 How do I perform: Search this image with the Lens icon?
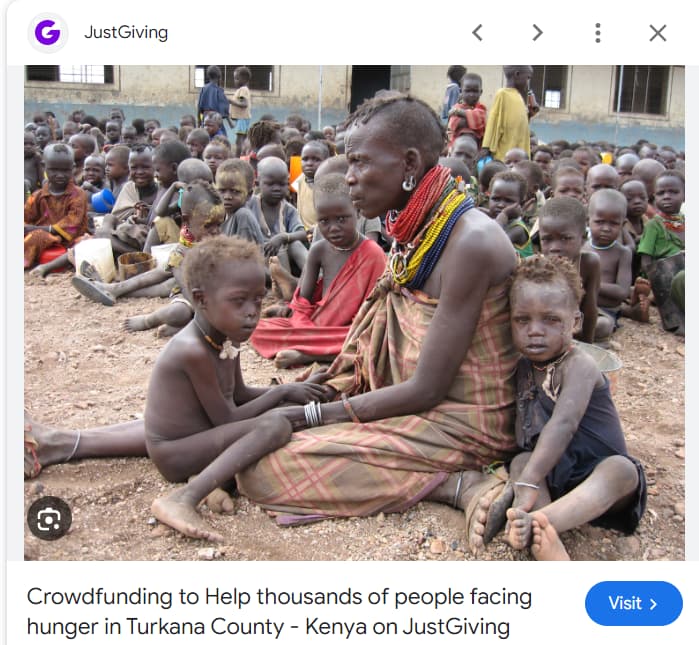(x=49, y=518)
